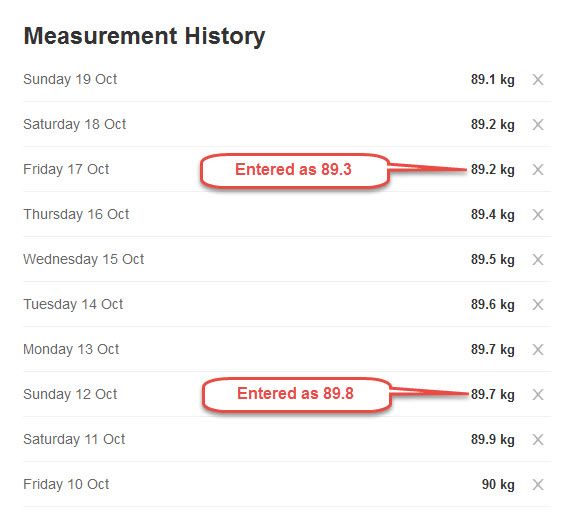The width and height of the screenshot is (579, 522).
Task: Delete the Saturday 11 Oct measurement
Action: pyautogui.click(x=538, y=439)
